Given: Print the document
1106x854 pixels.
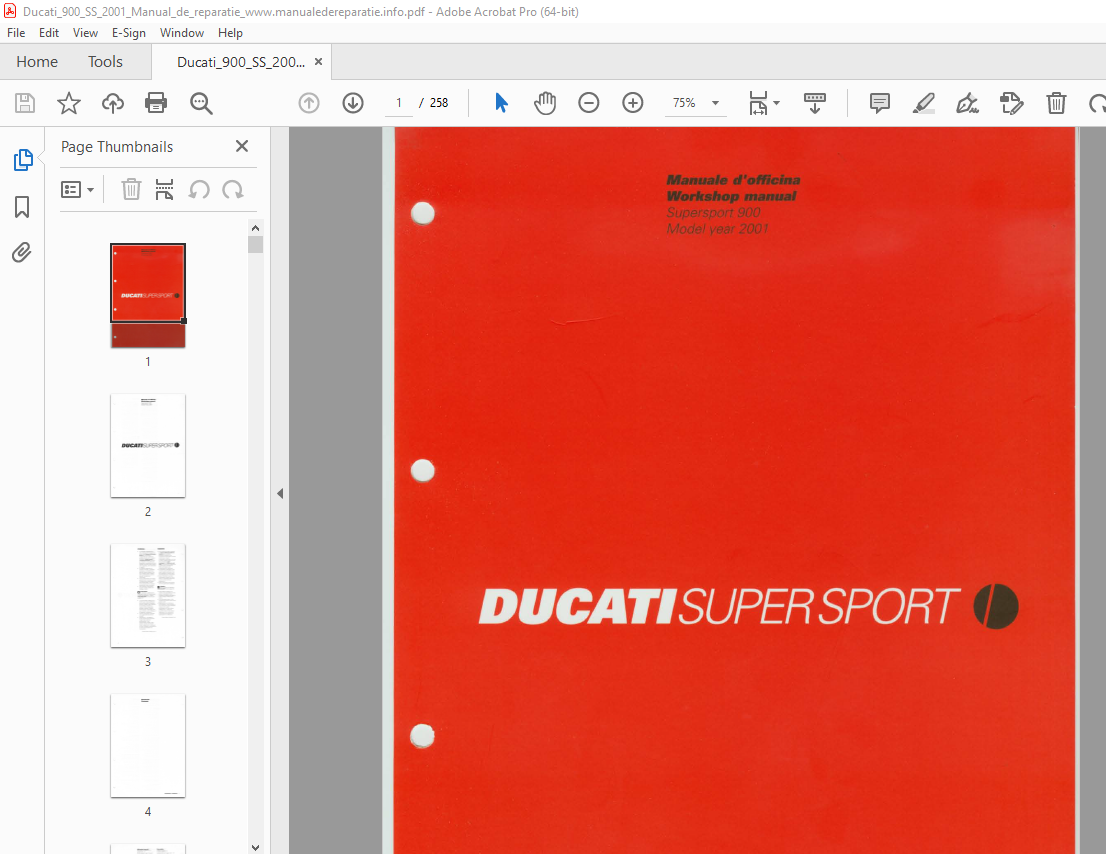Looking at the screenshot, I should (x=156, y=103).
